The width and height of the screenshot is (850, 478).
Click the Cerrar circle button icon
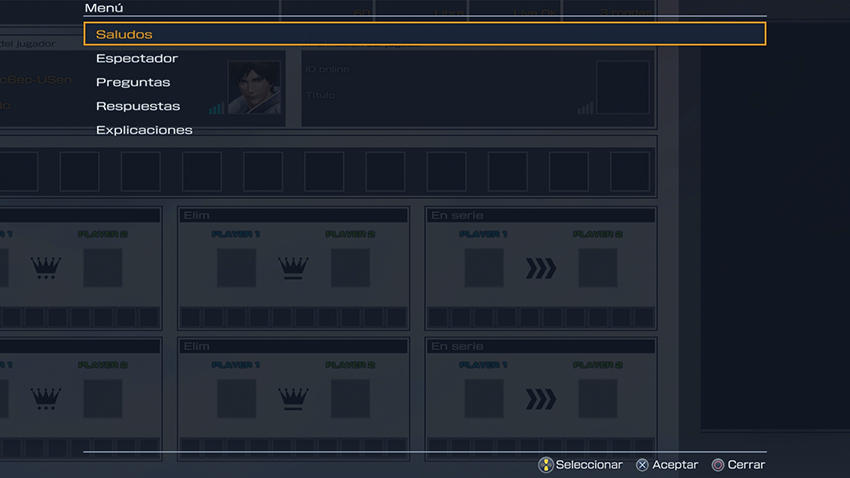tap(718, 464)
